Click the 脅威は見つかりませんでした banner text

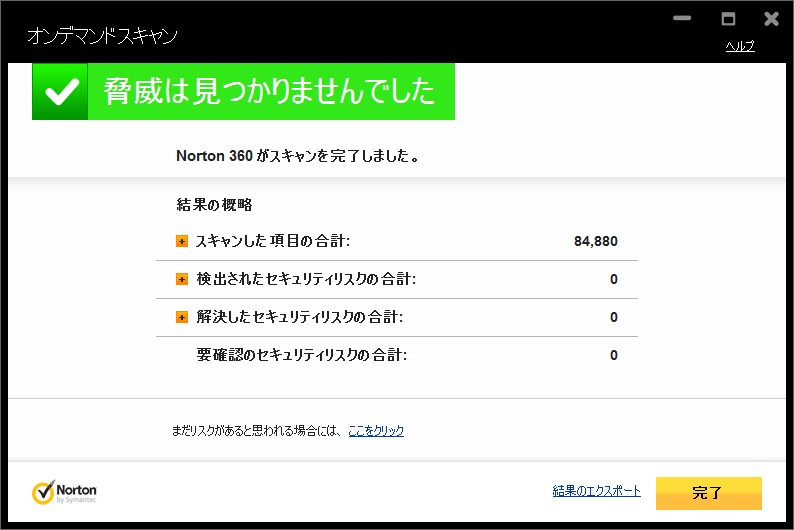pyautogui.click(x=269, y=92)
